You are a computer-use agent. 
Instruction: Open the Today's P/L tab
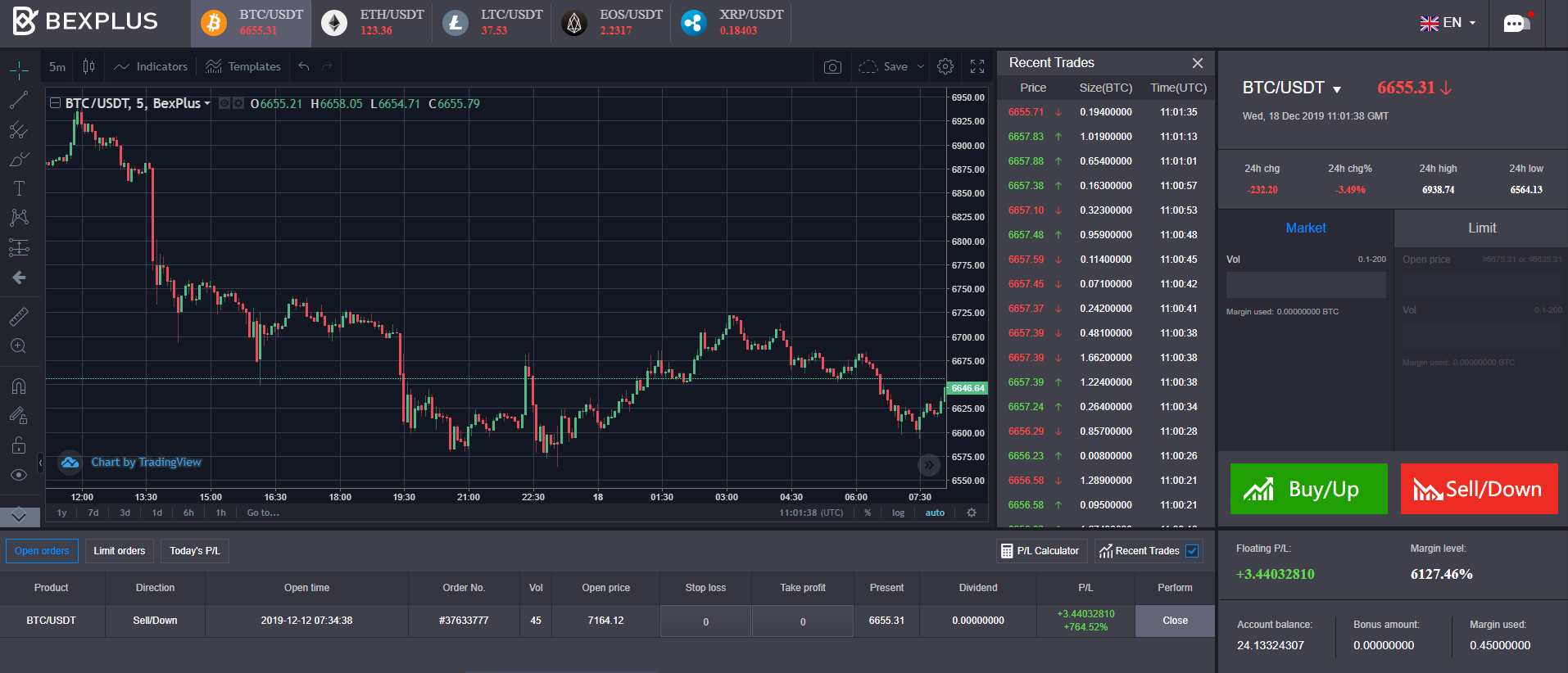[195, 551]
